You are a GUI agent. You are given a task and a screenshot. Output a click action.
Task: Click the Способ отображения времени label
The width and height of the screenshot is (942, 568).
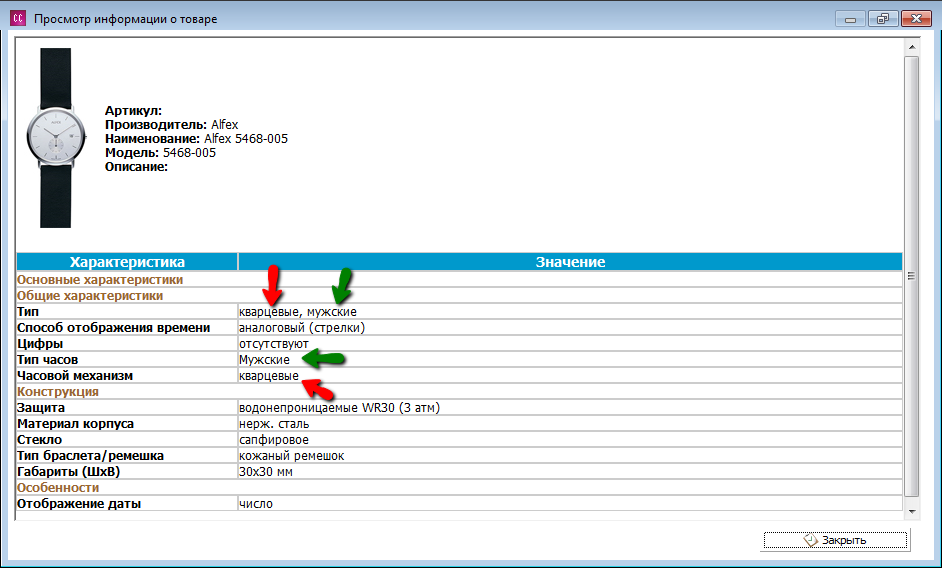[x=114, y=328]
